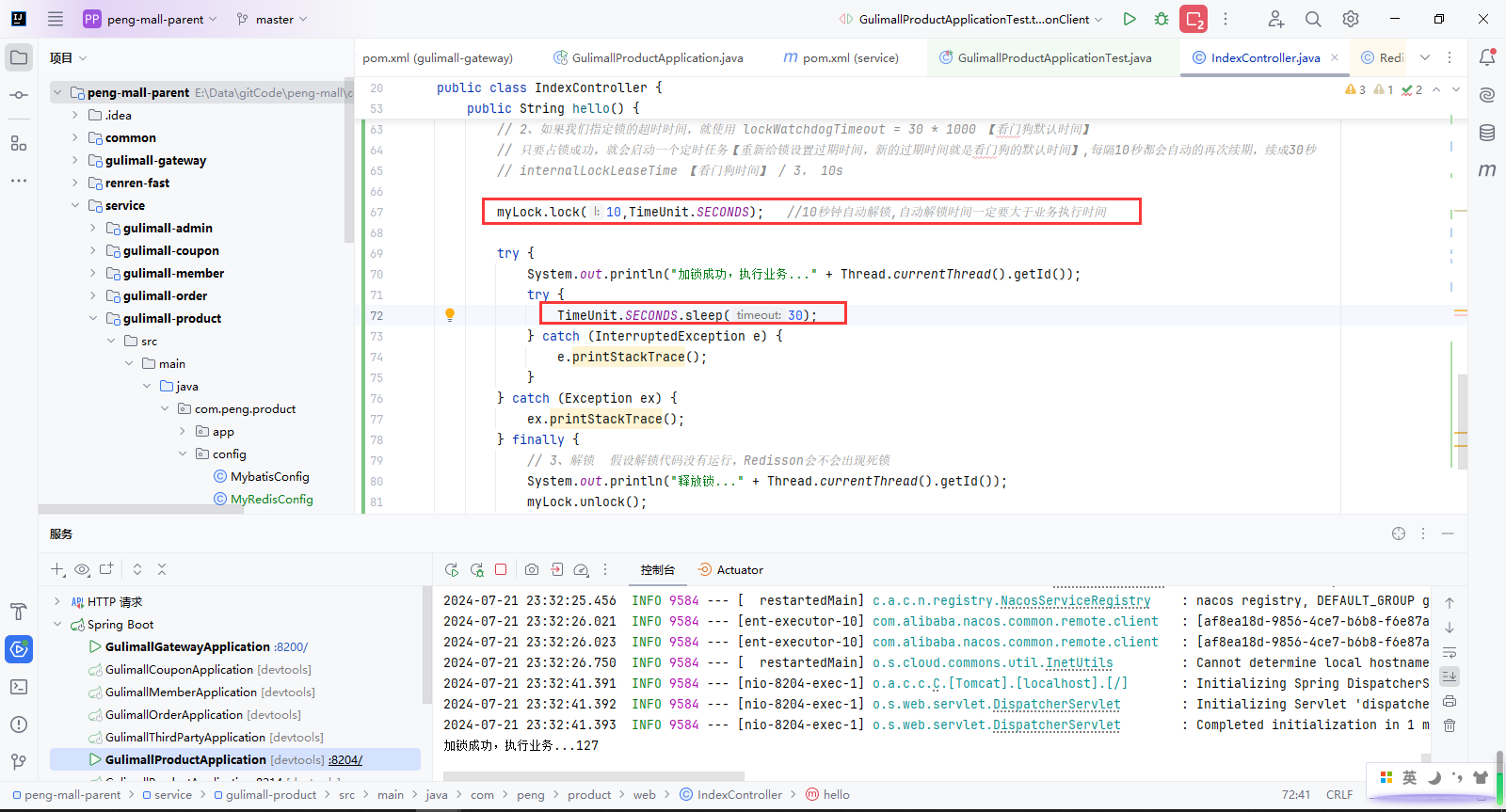The width and height of the screenshot is (1506, 812).
Task: Open the 项目 view dropdown
Action: [69, 57]
